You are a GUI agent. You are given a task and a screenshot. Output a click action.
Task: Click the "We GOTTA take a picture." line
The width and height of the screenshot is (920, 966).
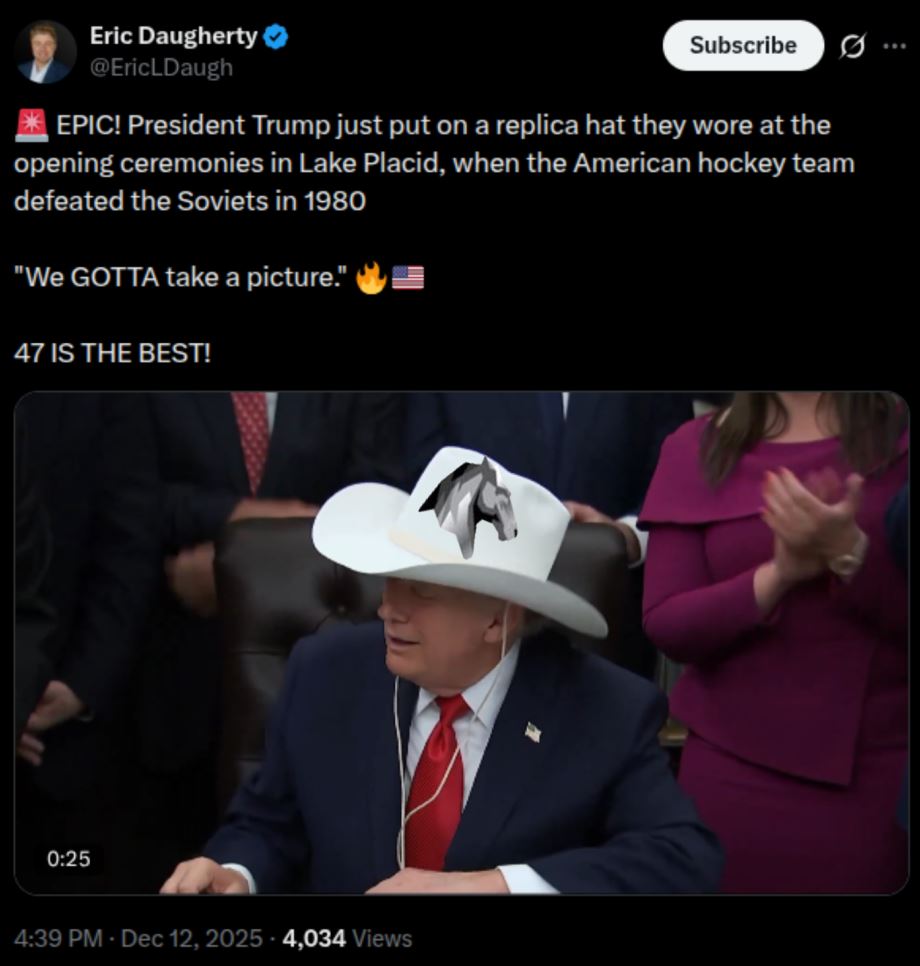click(181, 277)
